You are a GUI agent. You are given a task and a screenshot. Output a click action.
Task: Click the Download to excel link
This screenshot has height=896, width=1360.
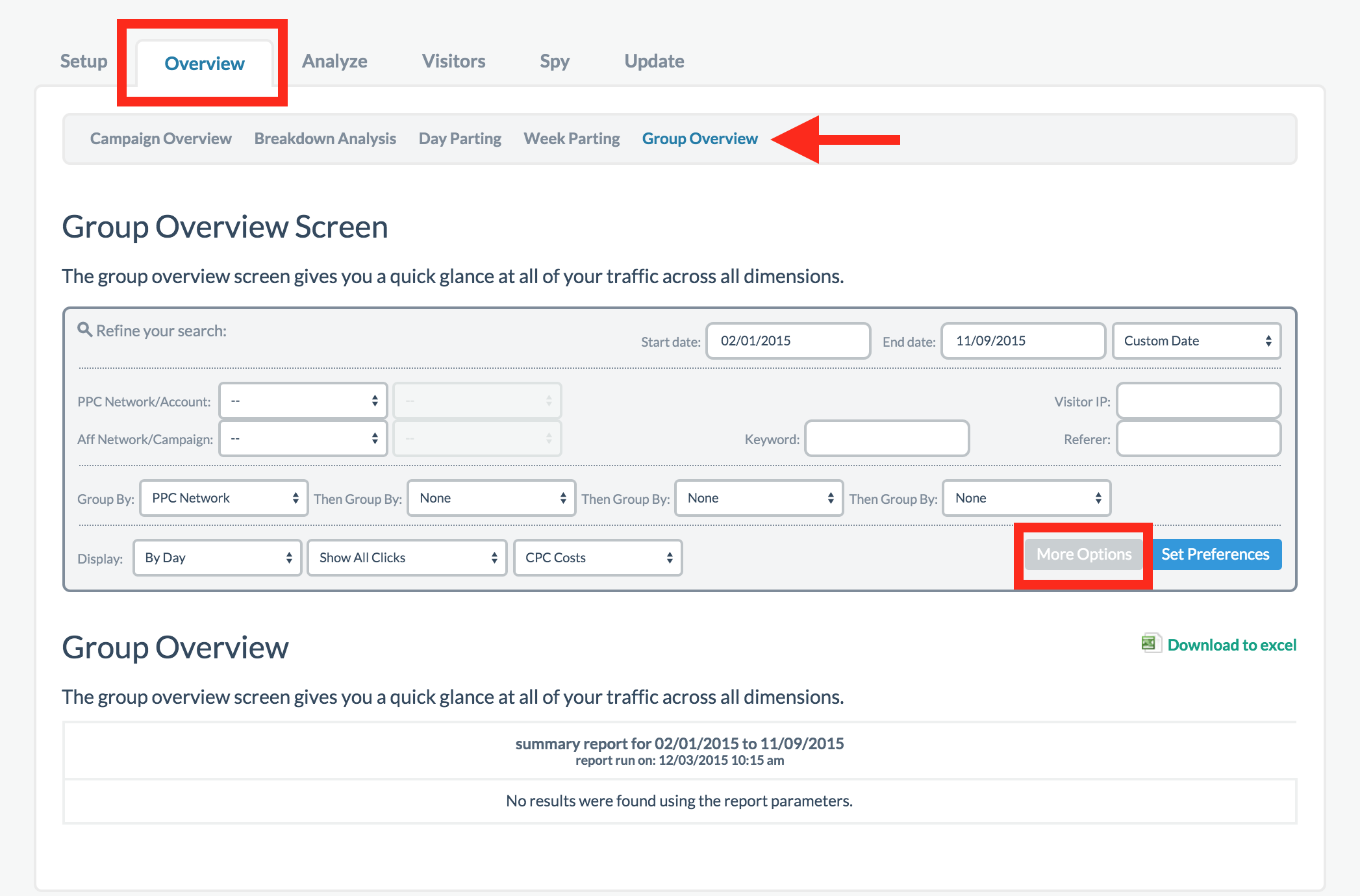tap(1244, 644)
